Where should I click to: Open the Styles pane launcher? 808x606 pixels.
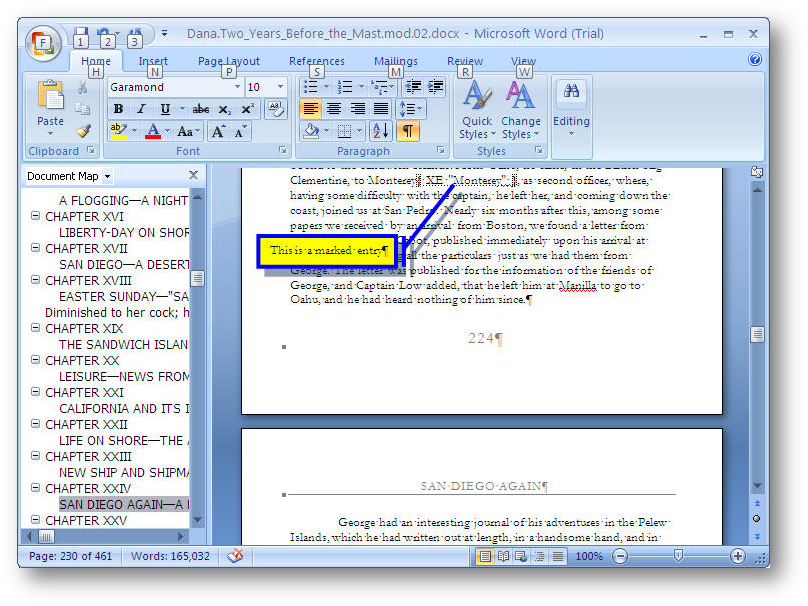538,150
